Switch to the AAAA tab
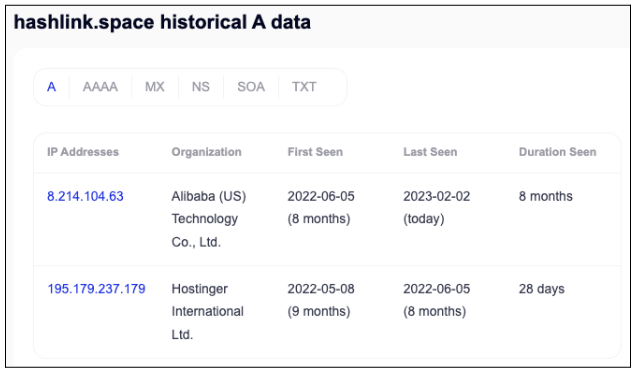 (100, 87)
